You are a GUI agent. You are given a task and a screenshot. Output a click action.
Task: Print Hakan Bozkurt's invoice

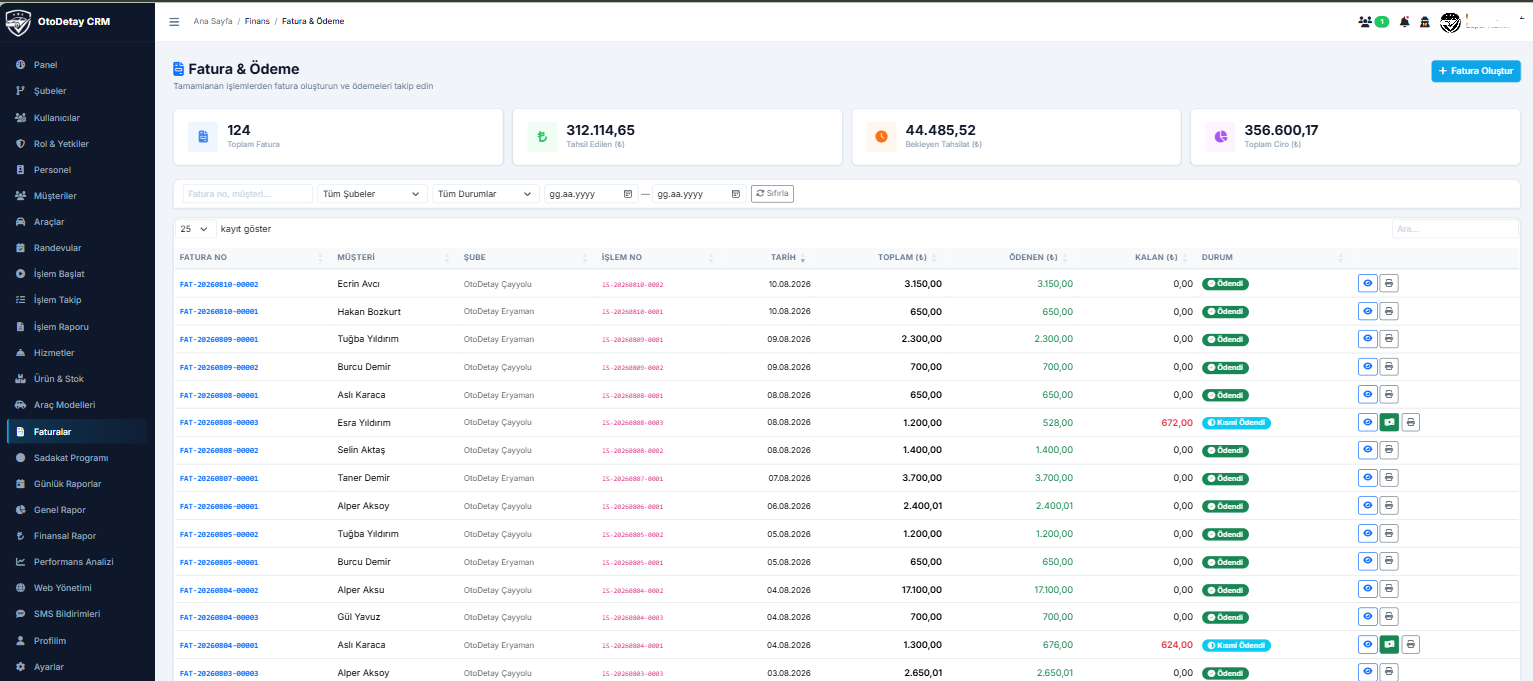coord(1389,312)
